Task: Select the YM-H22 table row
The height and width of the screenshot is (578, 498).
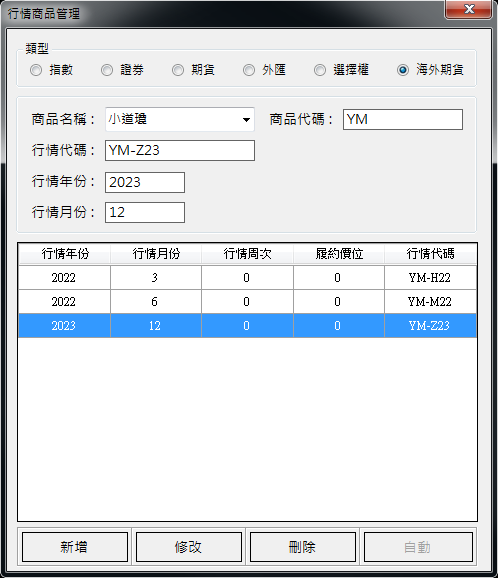Action: point(247,278)
